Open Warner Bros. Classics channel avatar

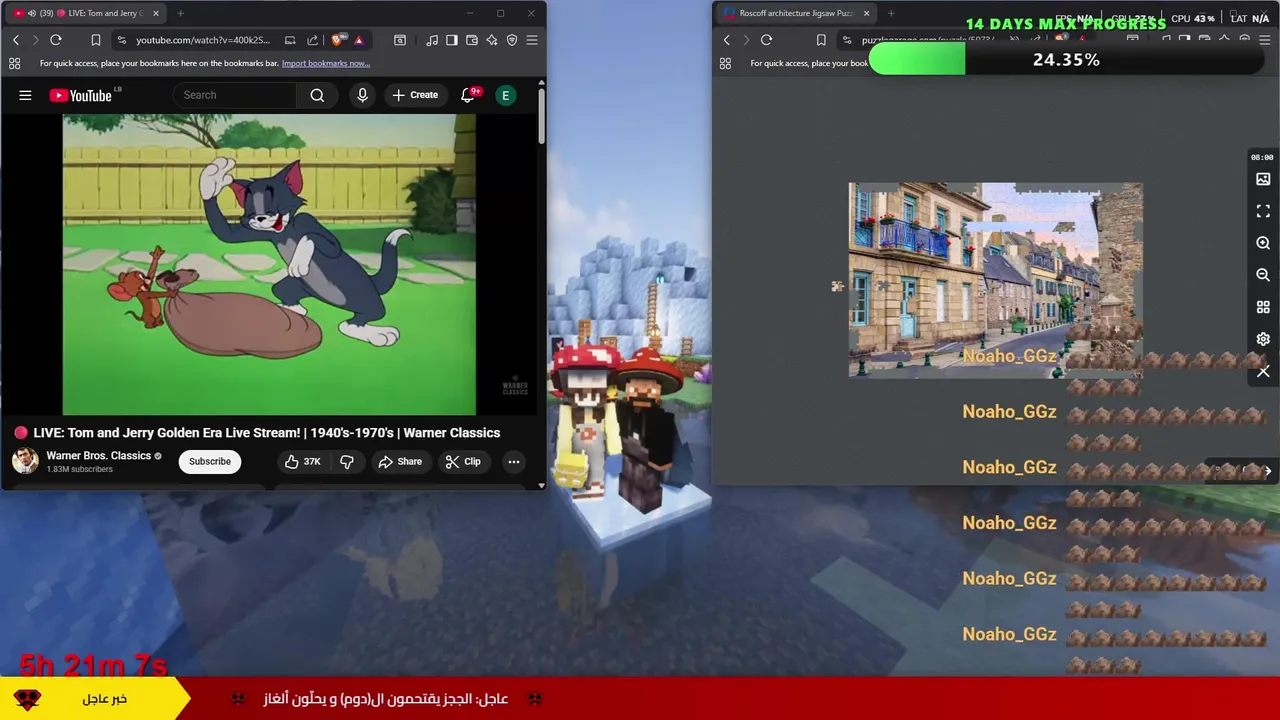pos(25,461)
